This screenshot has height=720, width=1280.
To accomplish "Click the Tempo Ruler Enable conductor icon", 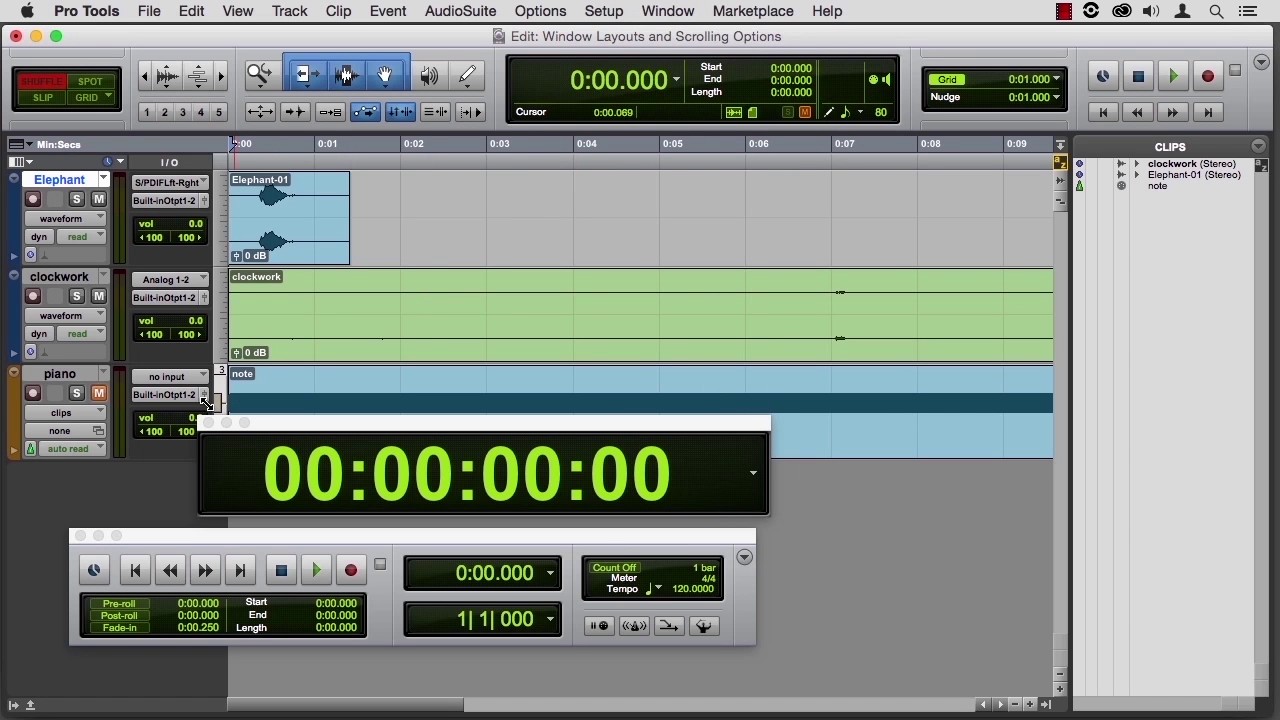I will (x=704, y=626).
